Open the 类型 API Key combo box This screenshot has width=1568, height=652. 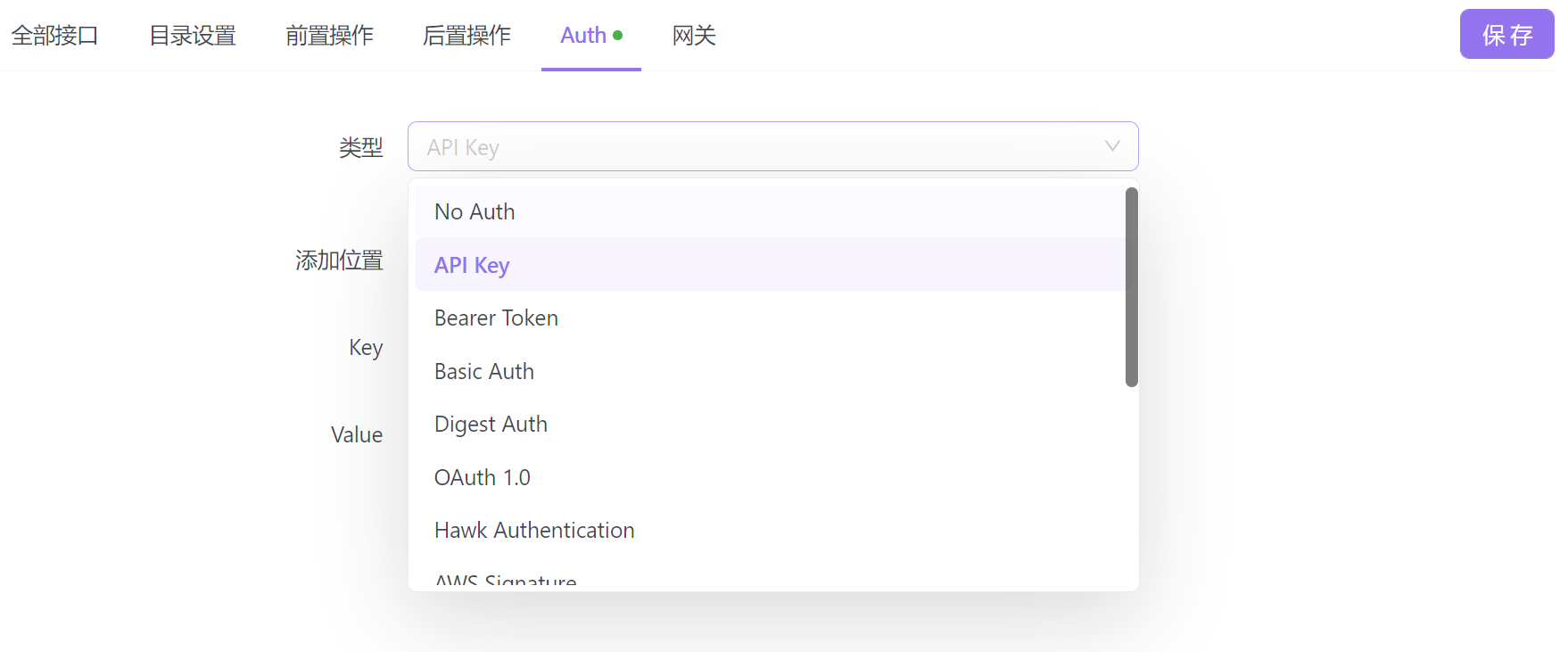pos(758,146)
